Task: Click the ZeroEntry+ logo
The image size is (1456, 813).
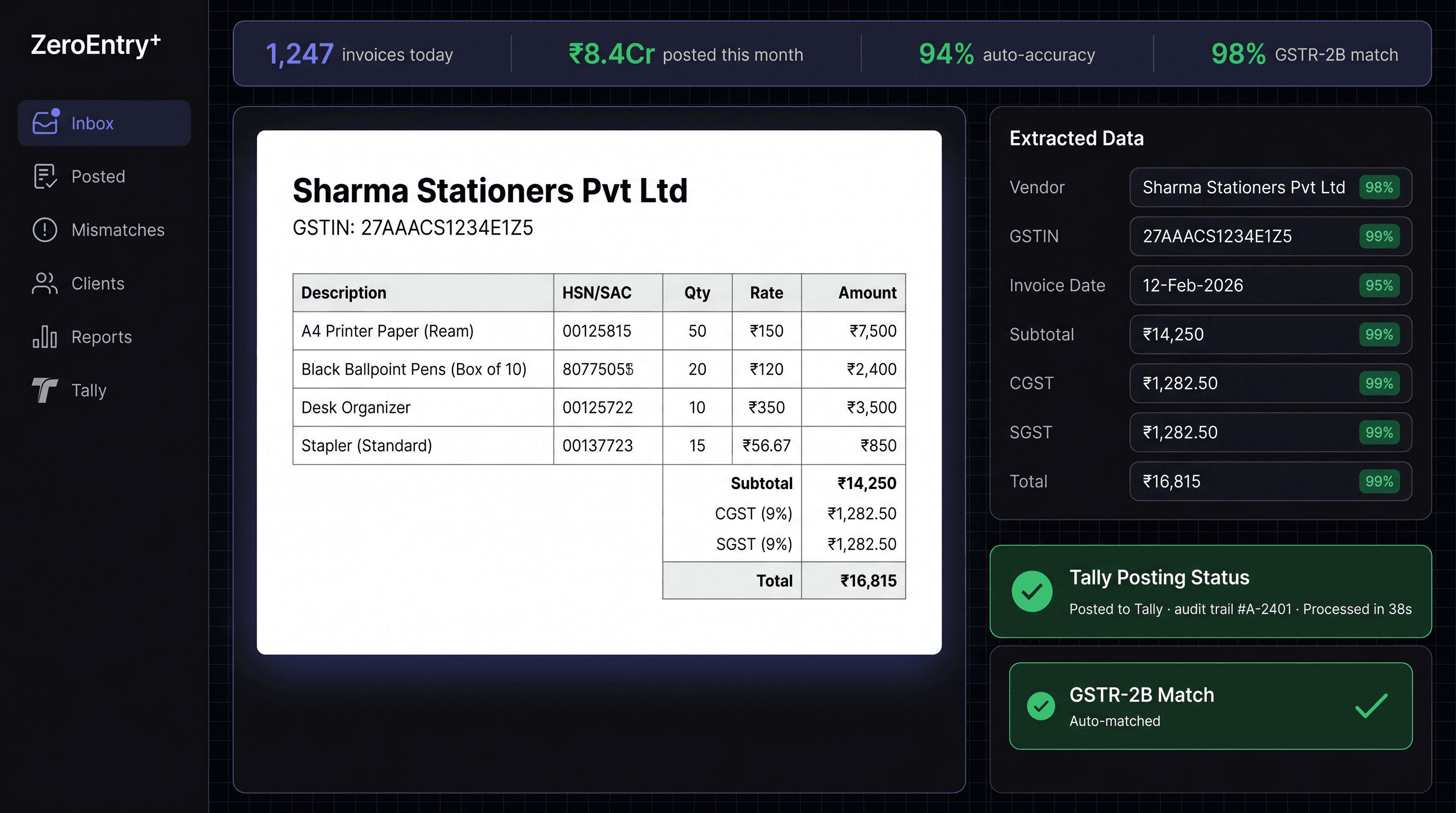Action: tap(96, 44)
